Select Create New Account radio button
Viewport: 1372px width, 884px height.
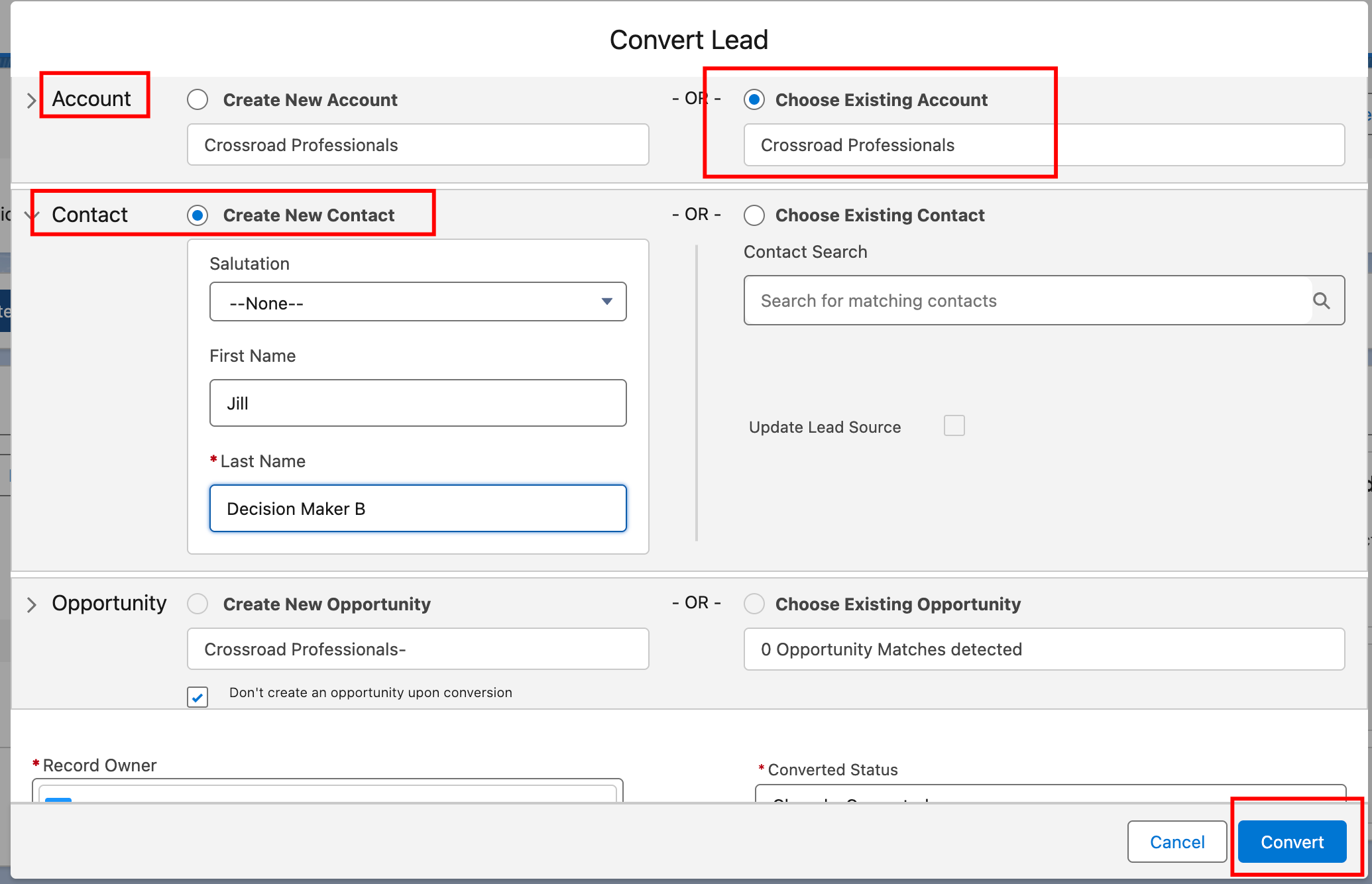tap(198, 100)
